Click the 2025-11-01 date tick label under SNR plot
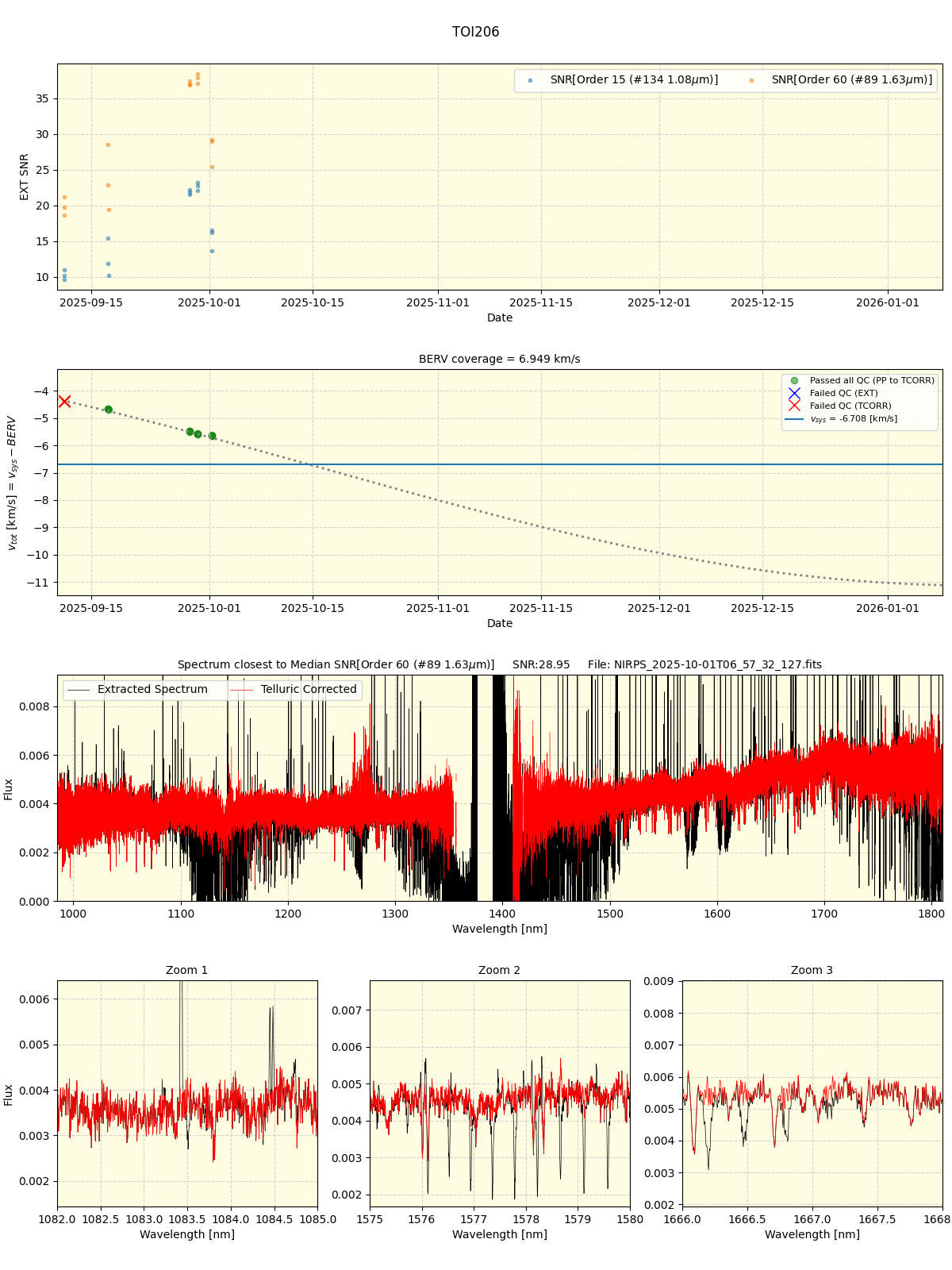952x1270 pixels. click(x=438, y=302)
